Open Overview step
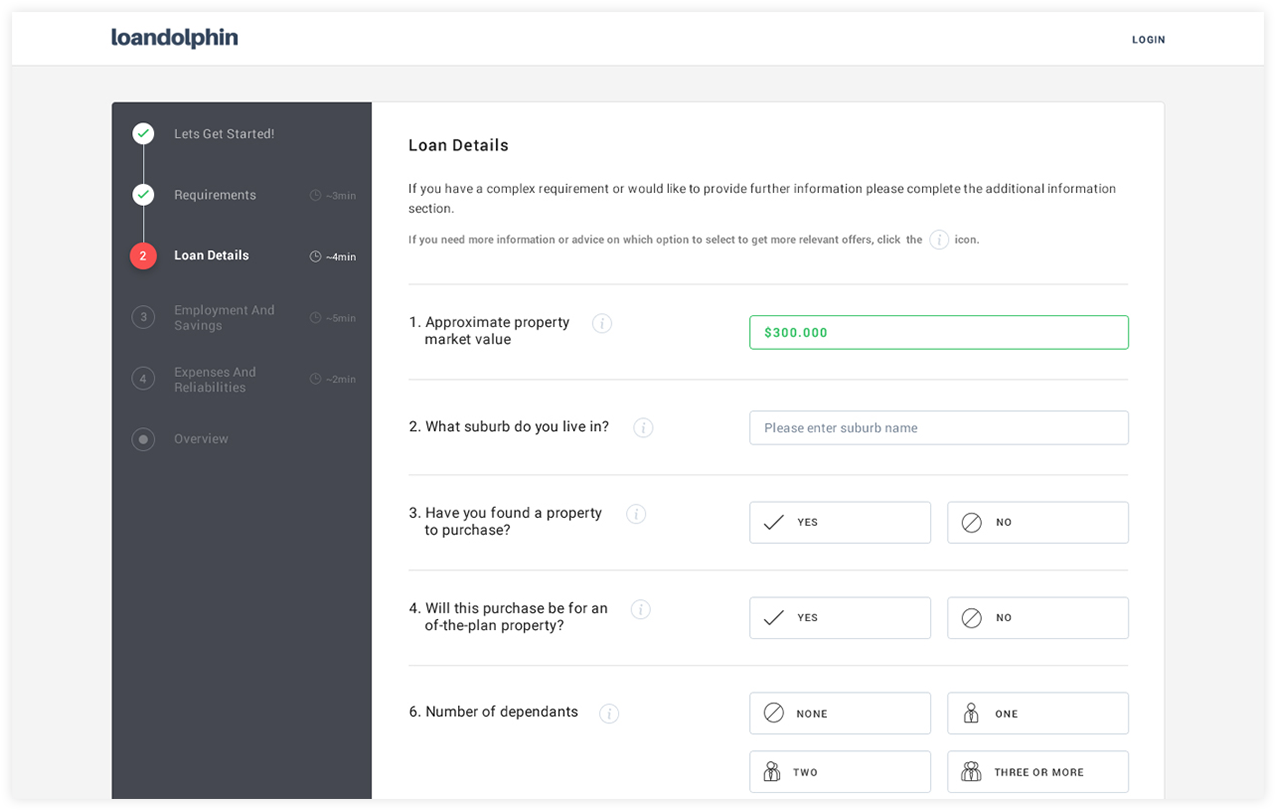Viewport: 1277px width, 812px height. click(201, 439)
